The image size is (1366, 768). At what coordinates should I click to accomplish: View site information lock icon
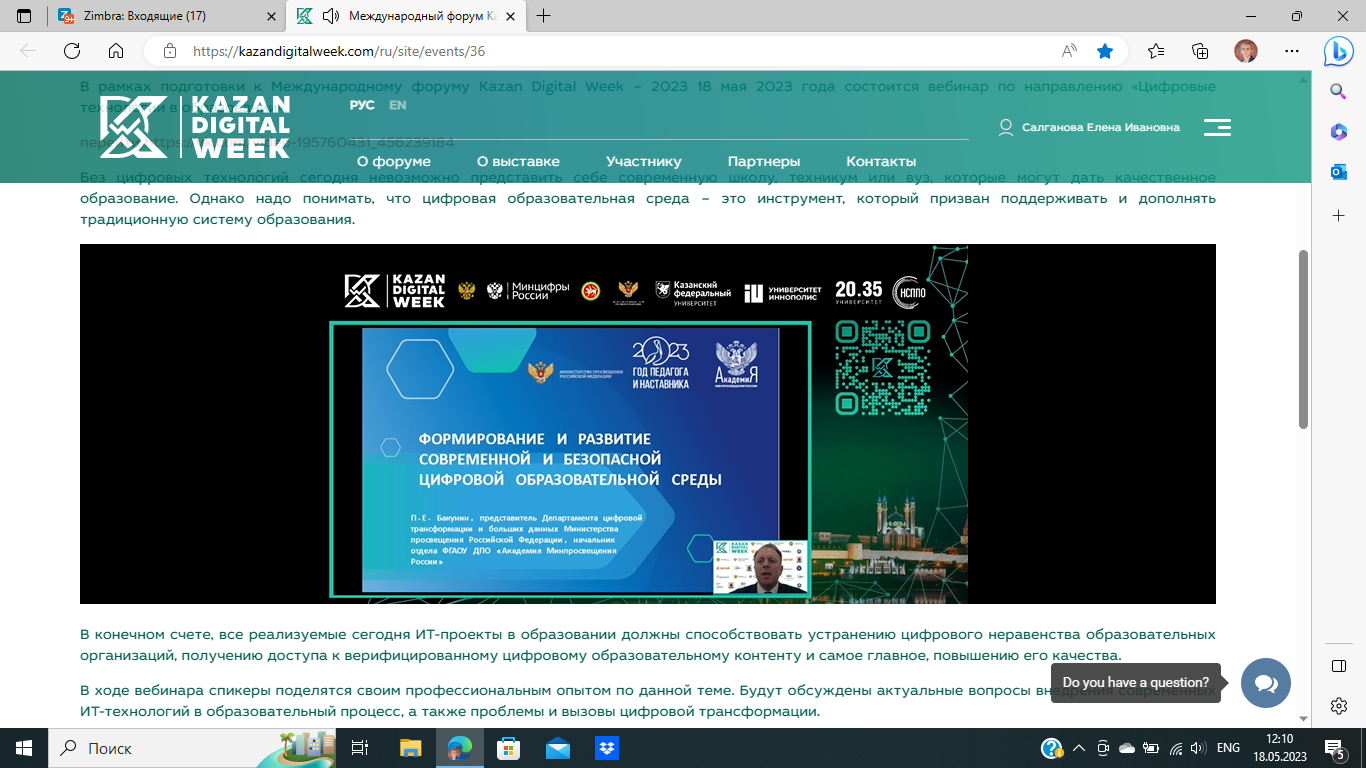(170, 51)
